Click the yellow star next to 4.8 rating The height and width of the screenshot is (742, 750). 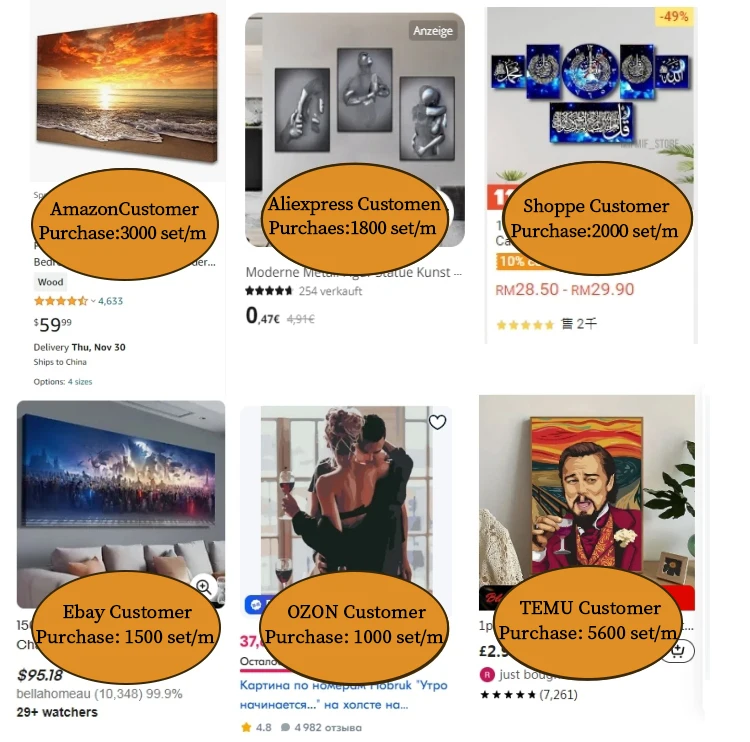pos(246,728)
